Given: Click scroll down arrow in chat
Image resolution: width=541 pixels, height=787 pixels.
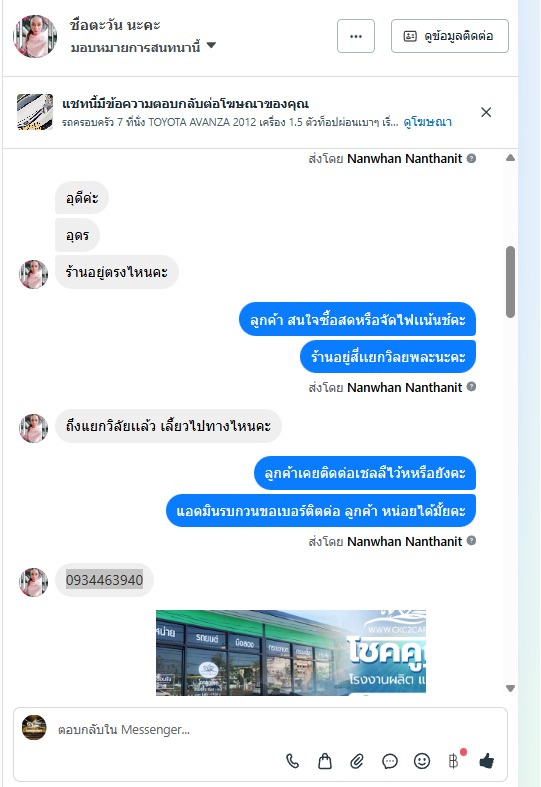Looking at the screenshot, I should pyautogui.click(x=510, y=689).
